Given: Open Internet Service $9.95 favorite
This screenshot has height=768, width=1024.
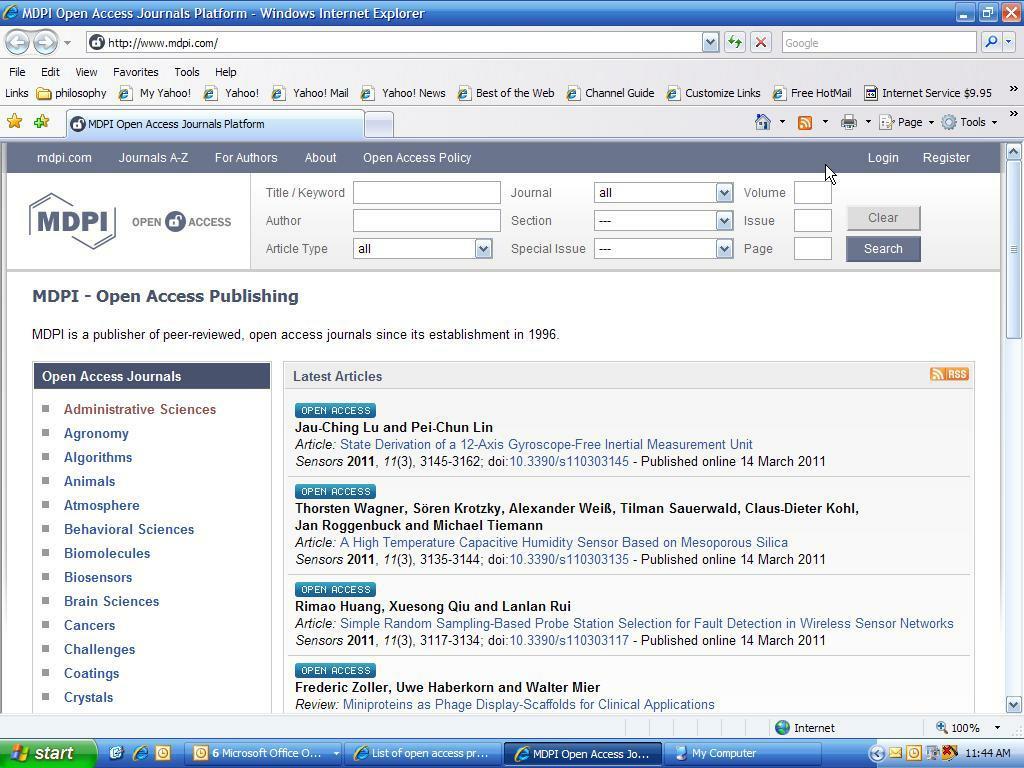Looking at the screenshot, I should coord(928,93).
